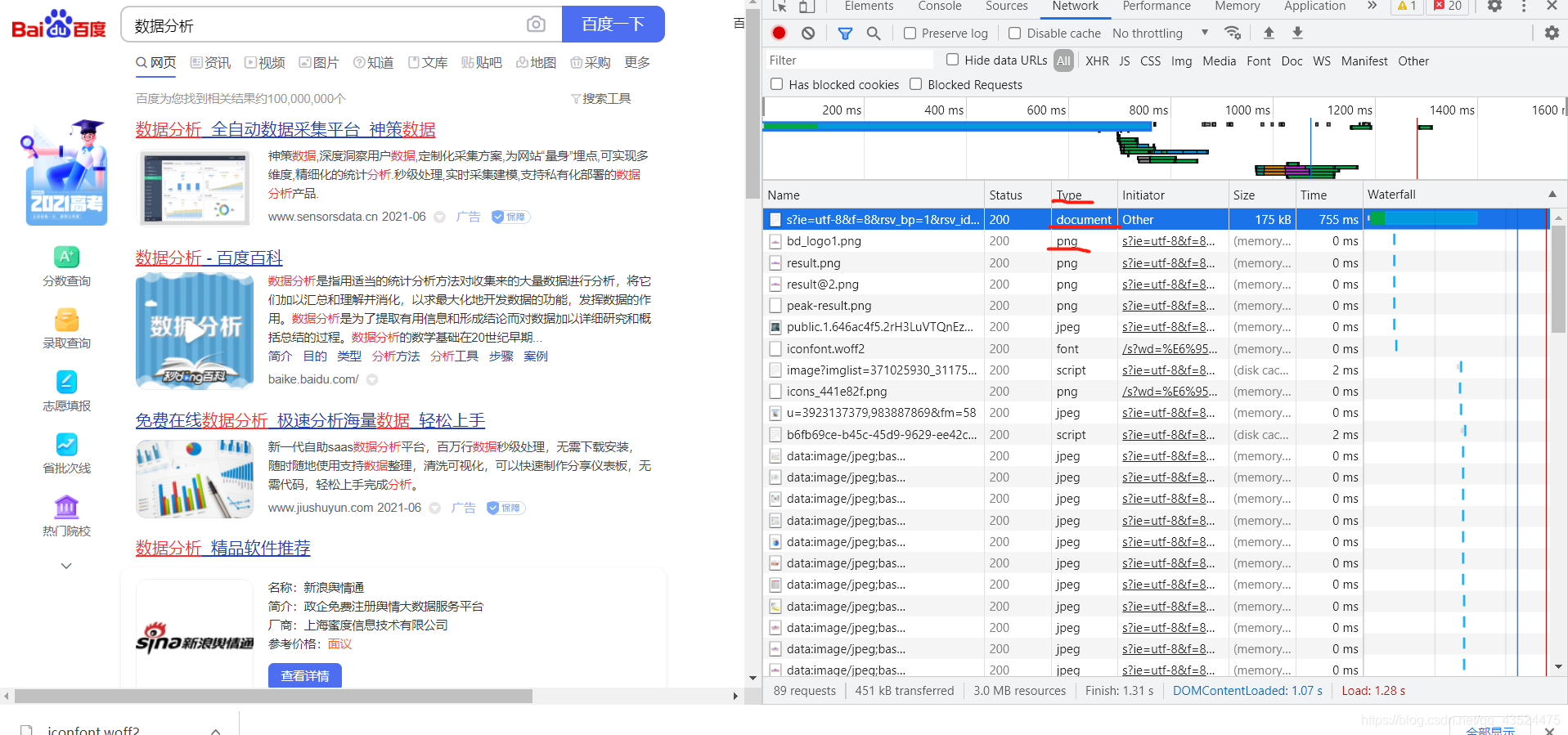1568x735 pixels.
Task: Enable the Preserve log checkbox
Action: [910, 33]
